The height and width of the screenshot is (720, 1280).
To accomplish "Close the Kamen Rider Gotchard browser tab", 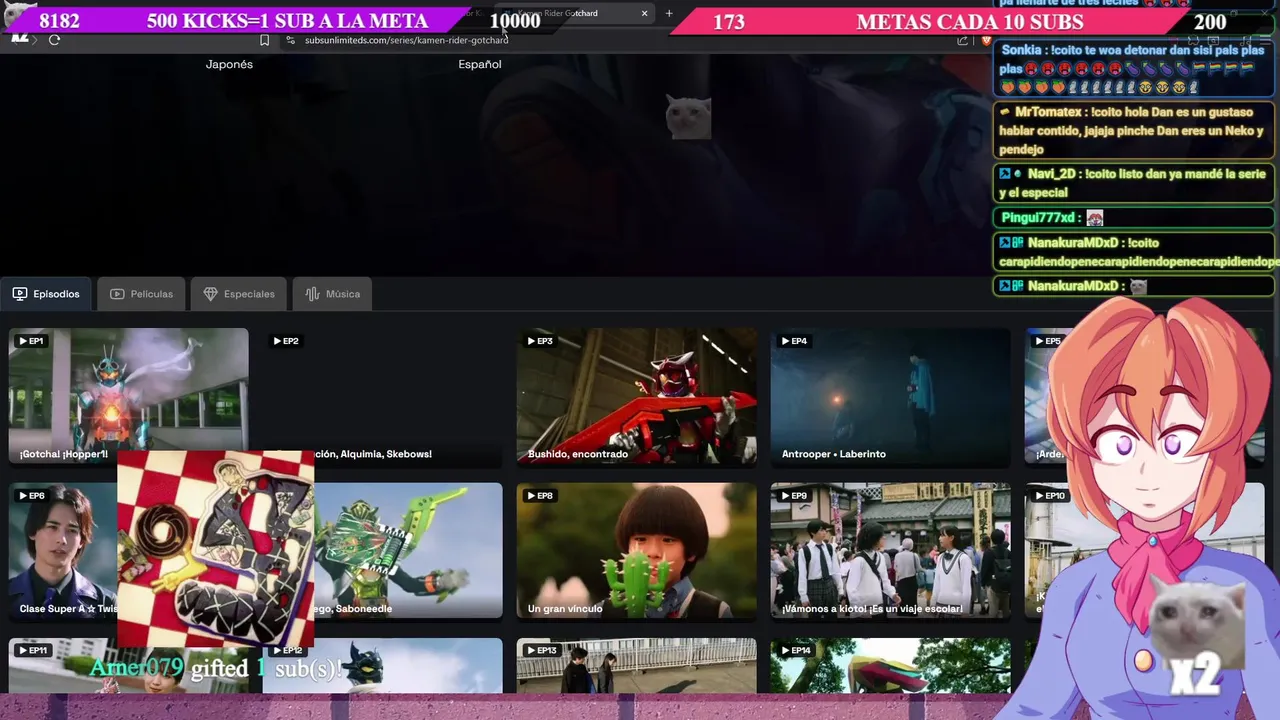I will pos(644,13).
